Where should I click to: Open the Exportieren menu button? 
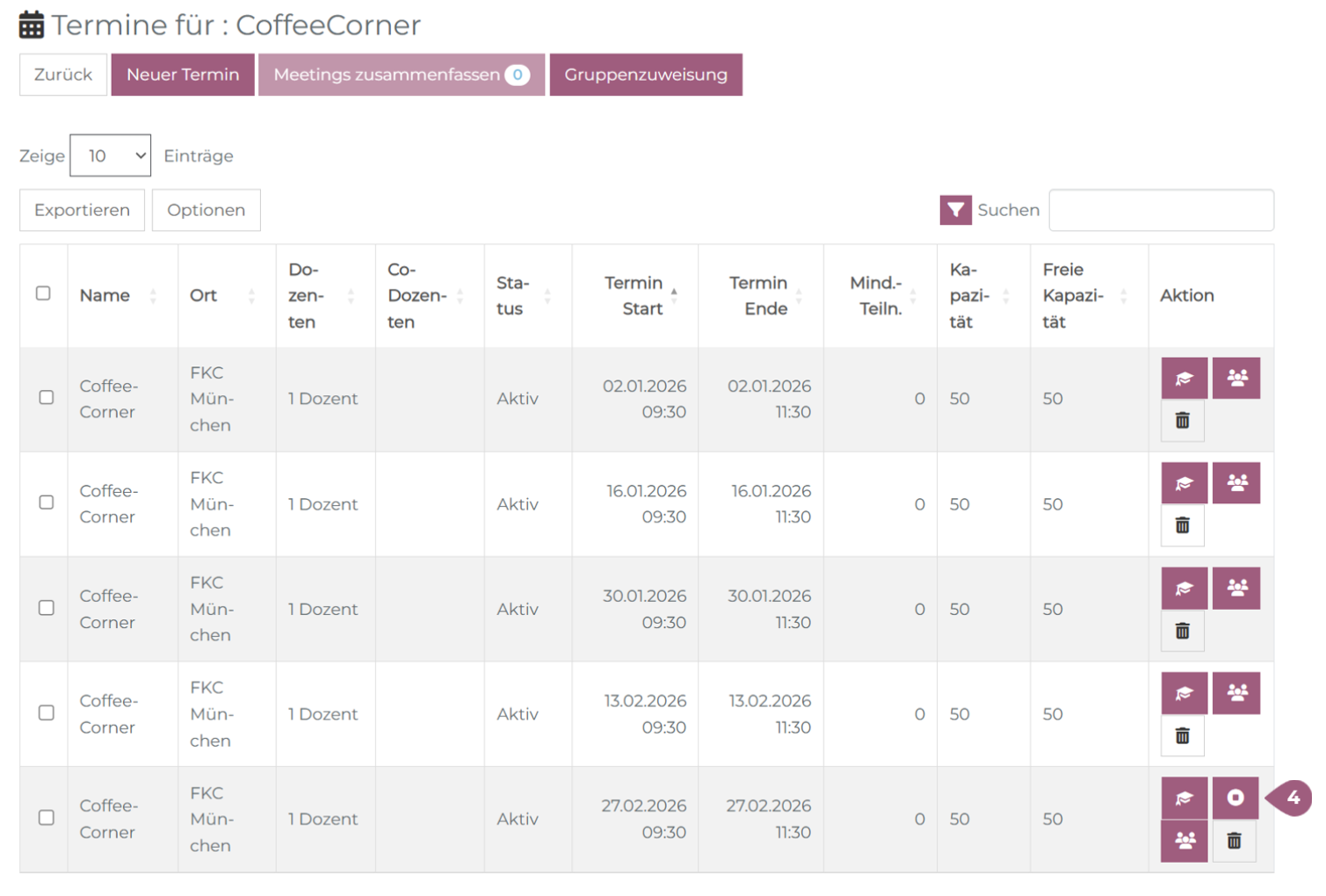click(82, 210)
